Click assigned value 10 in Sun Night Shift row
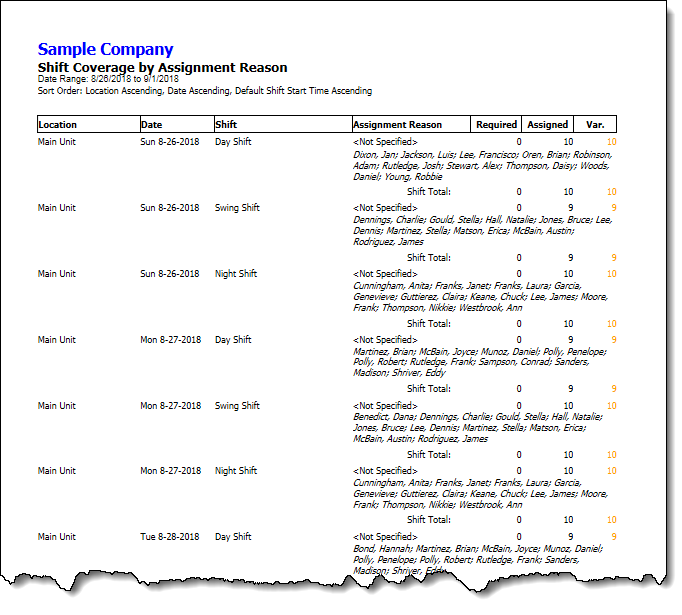Screen dimensions: 682x615 (x=568, y=274)
